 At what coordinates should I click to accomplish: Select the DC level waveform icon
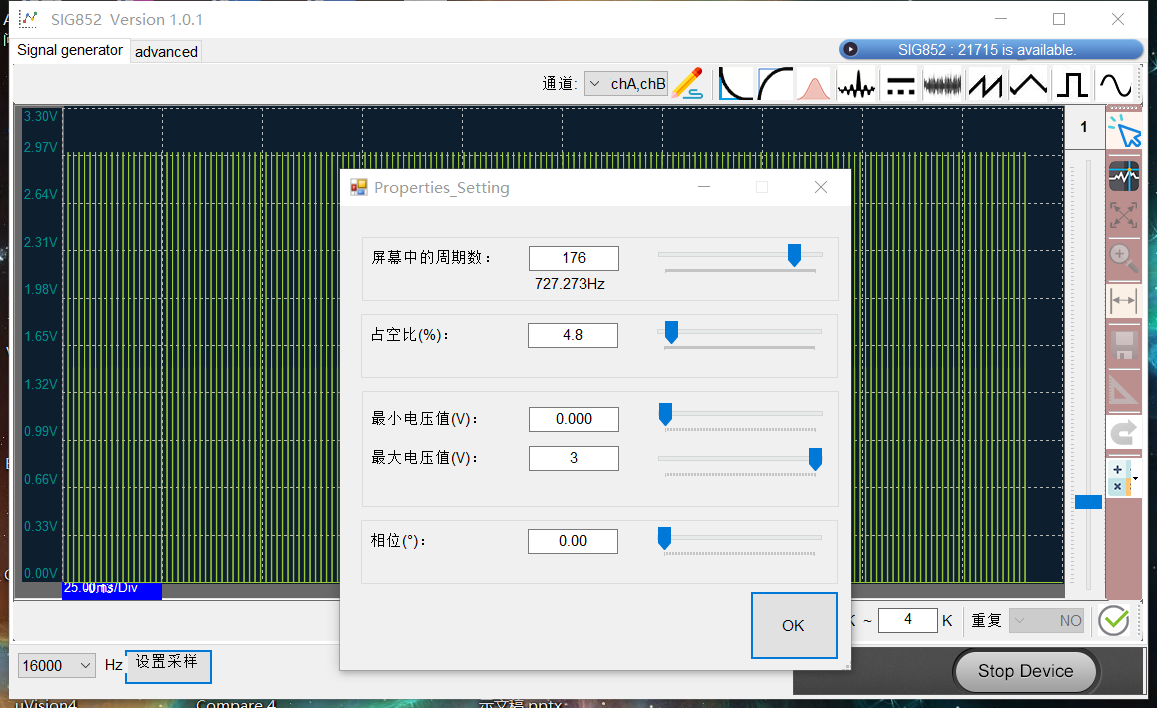coord(900,85)
